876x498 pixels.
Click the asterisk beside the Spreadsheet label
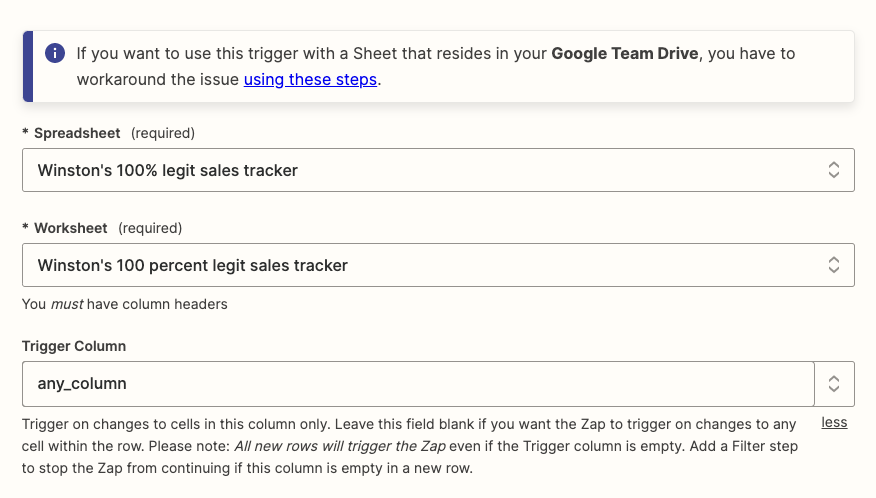click(x=26, y=133)
